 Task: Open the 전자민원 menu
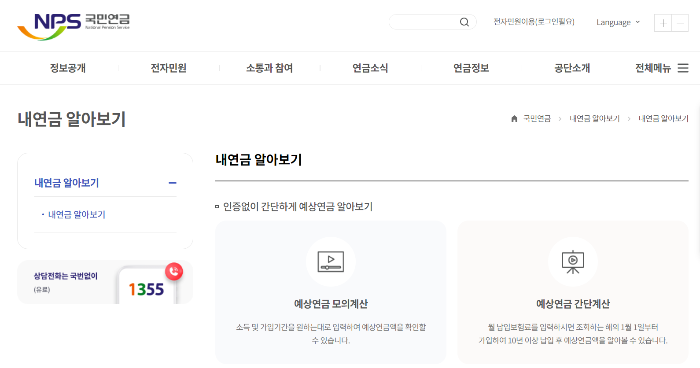(168, 68)
